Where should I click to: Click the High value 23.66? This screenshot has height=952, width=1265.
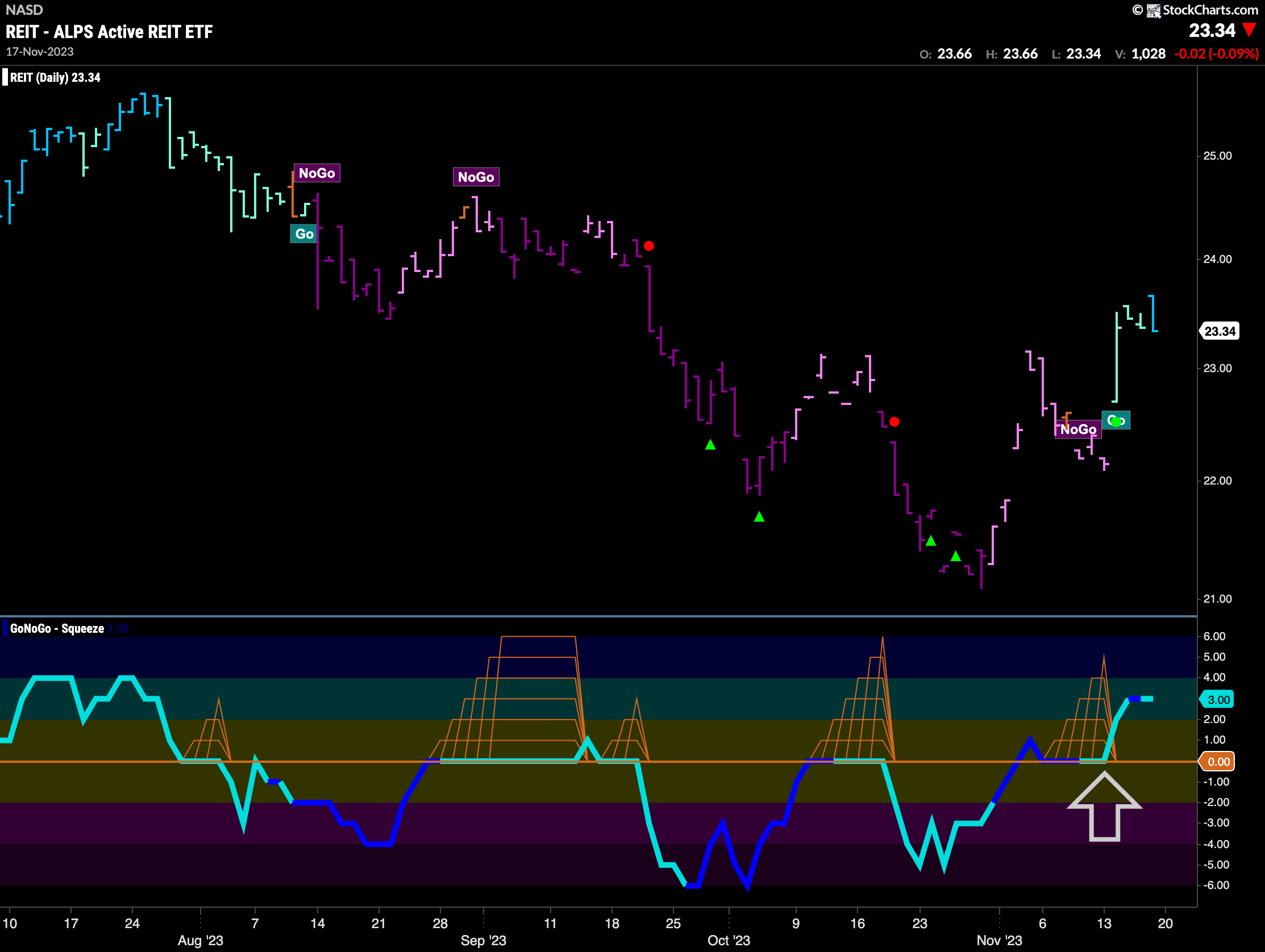tap(1020, 54)
